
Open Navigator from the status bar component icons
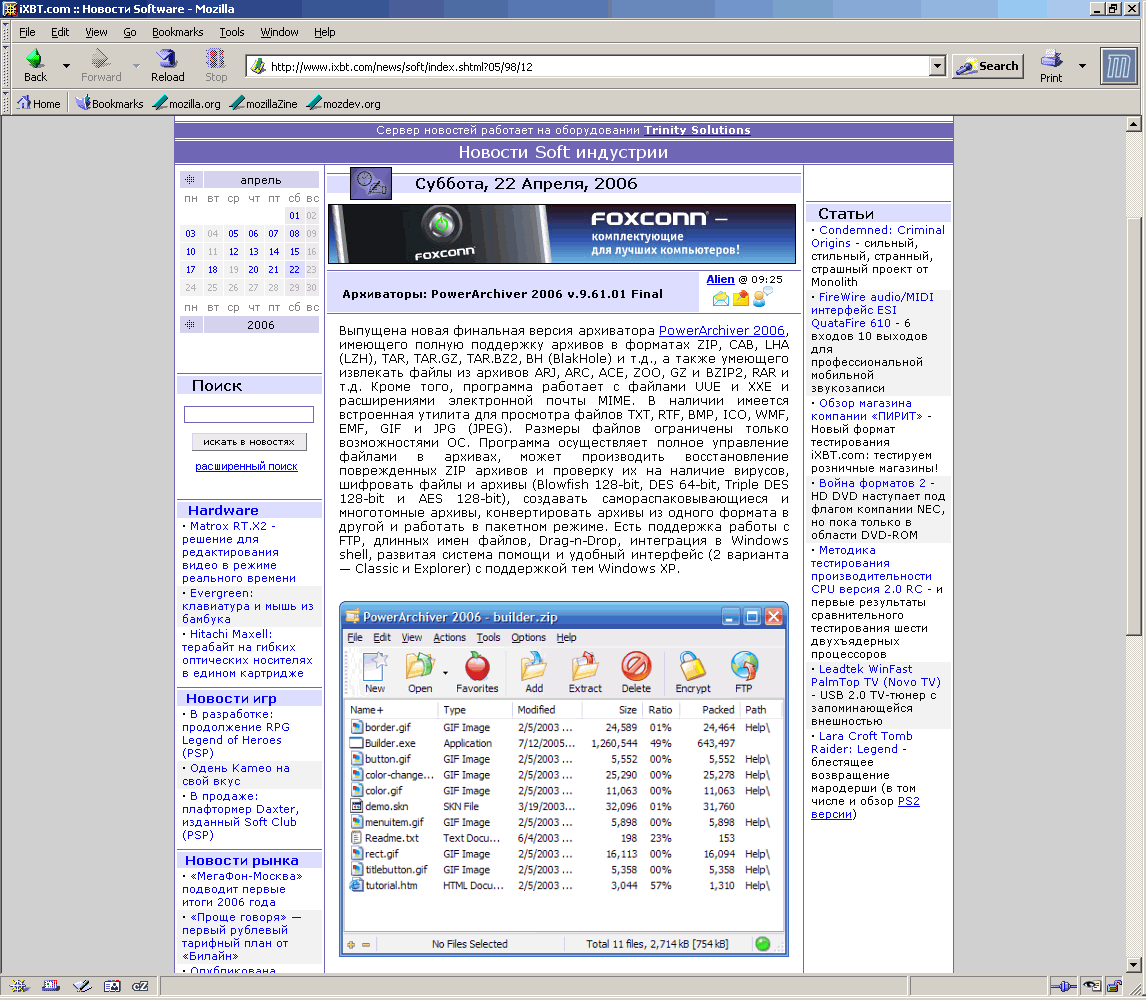point(19,986)
